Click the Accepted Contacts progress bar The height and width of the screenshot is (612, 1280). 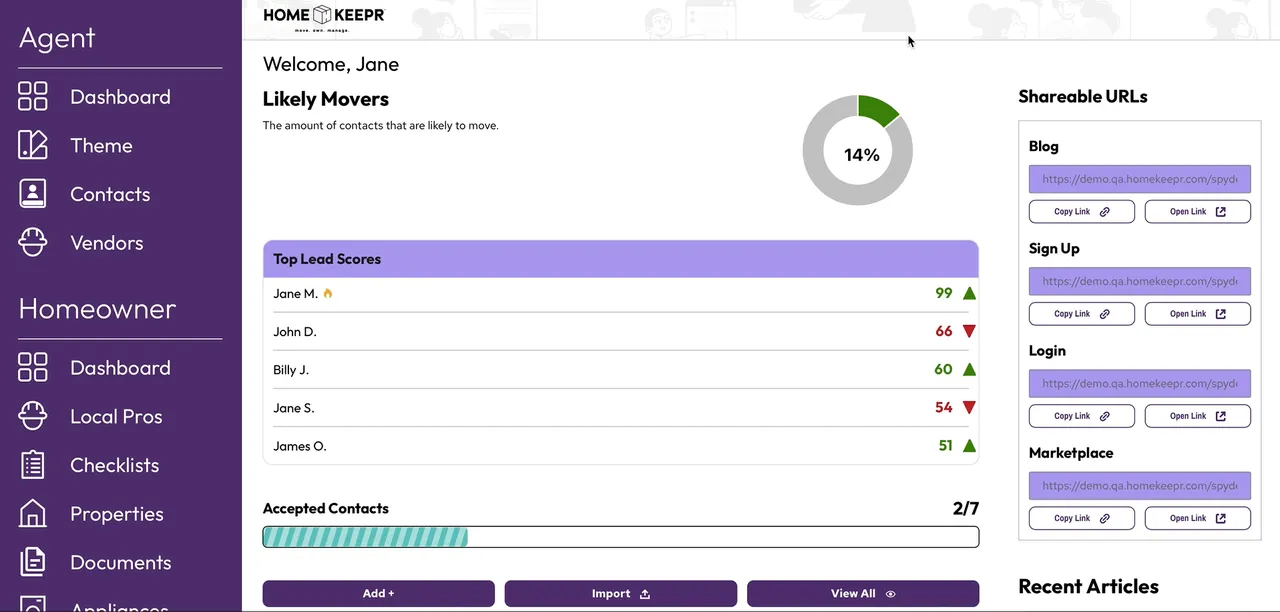621,537
